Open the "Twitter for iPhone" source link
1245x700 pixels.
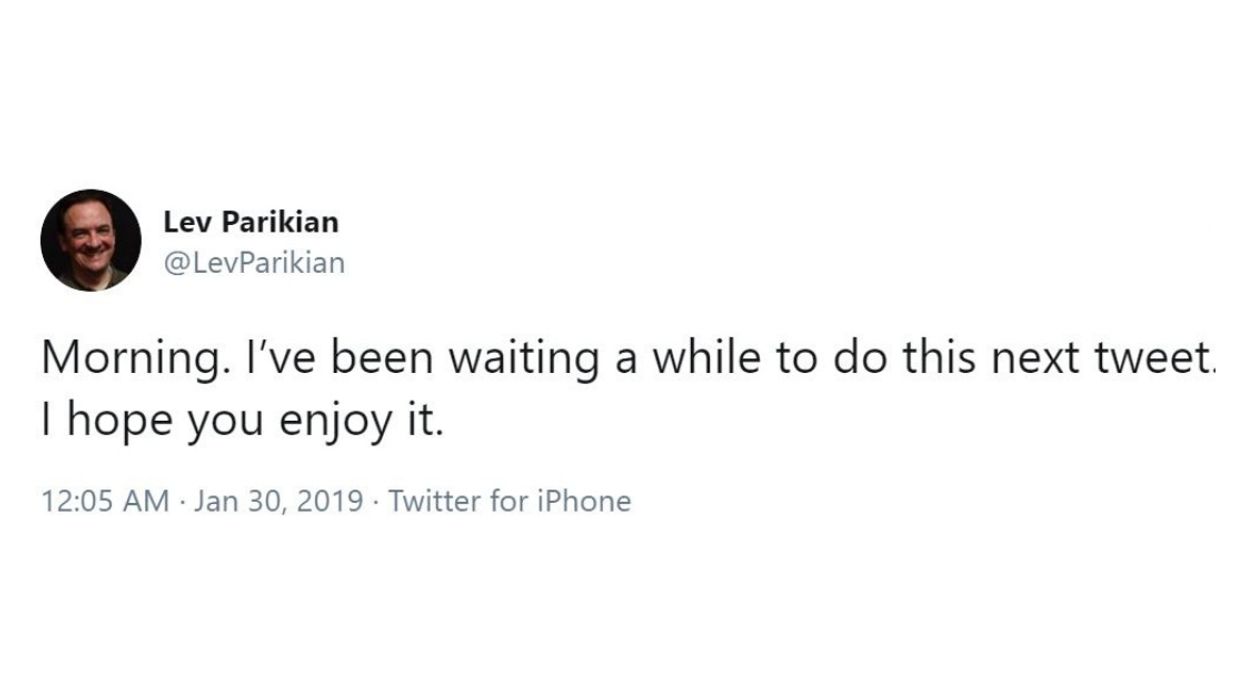pyautogui.click(x=509, y=501)
